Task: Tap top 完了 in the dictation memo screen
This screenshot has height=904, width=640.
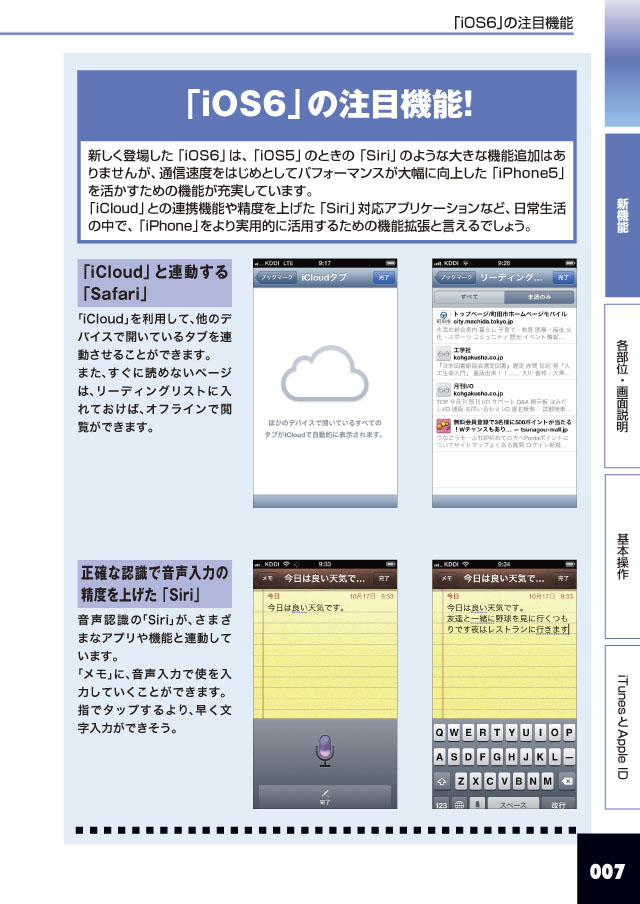Action: 383,578
